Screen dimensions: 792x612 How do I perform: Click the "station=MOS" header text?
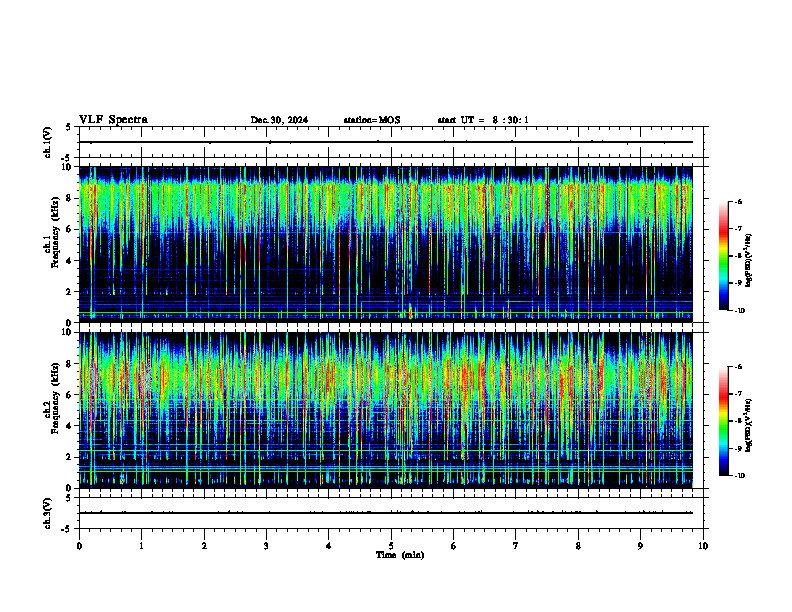372,120
